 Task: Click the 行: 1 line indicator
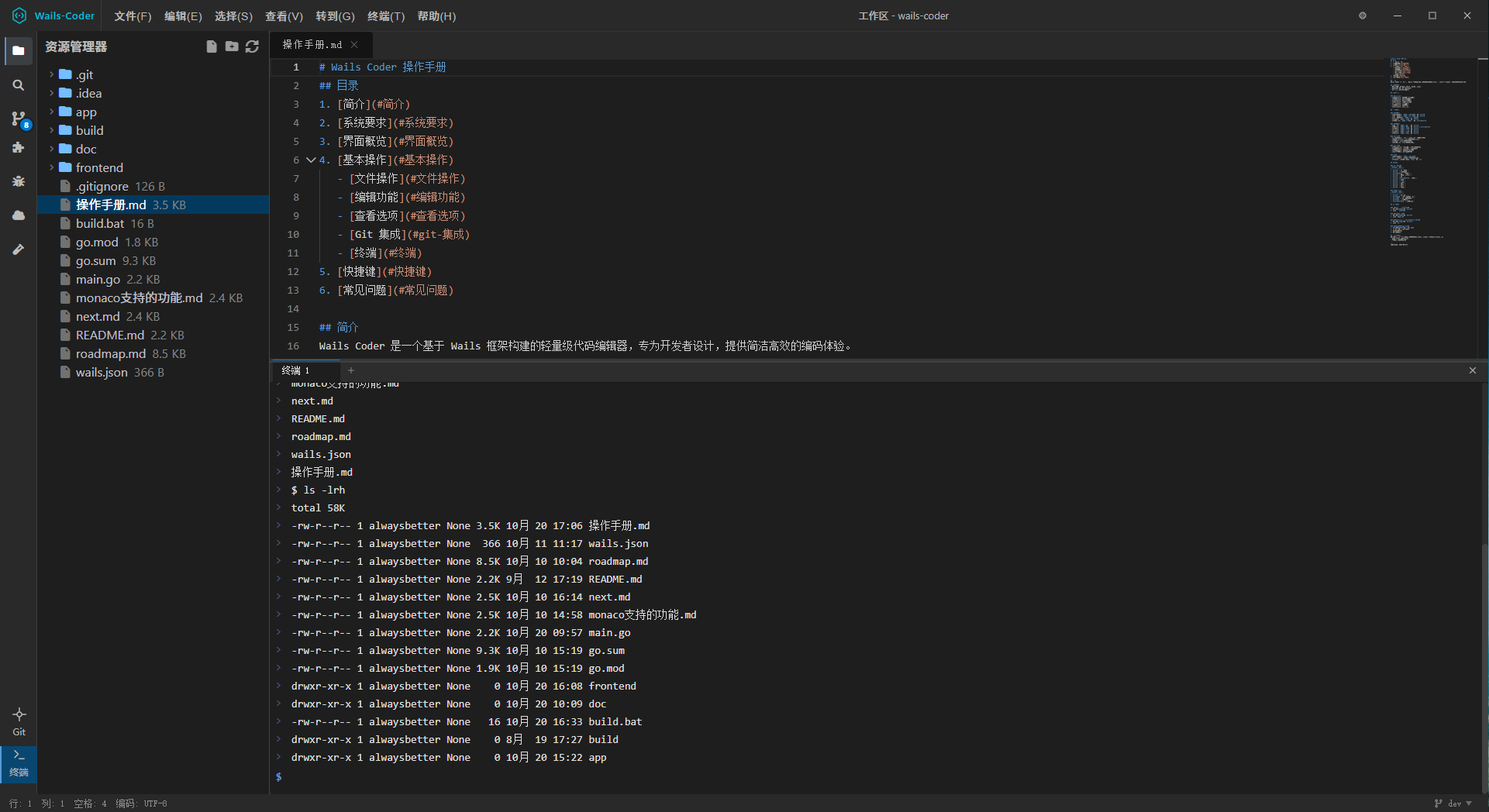20,803
